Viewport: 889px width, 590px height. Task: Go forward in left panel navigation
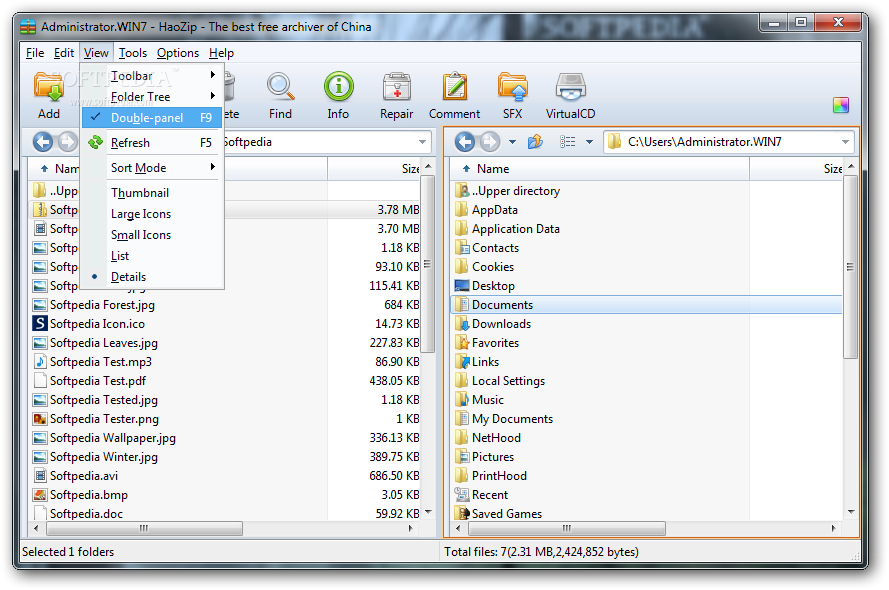(67, 142)
